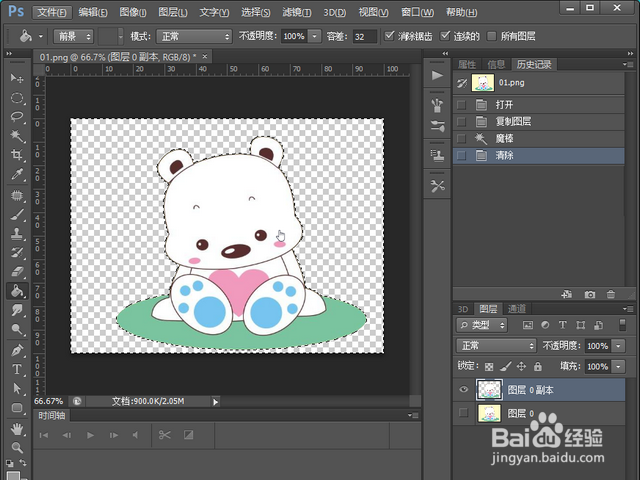
Task: Delete current history state trash icon
Action: (611, 294)
